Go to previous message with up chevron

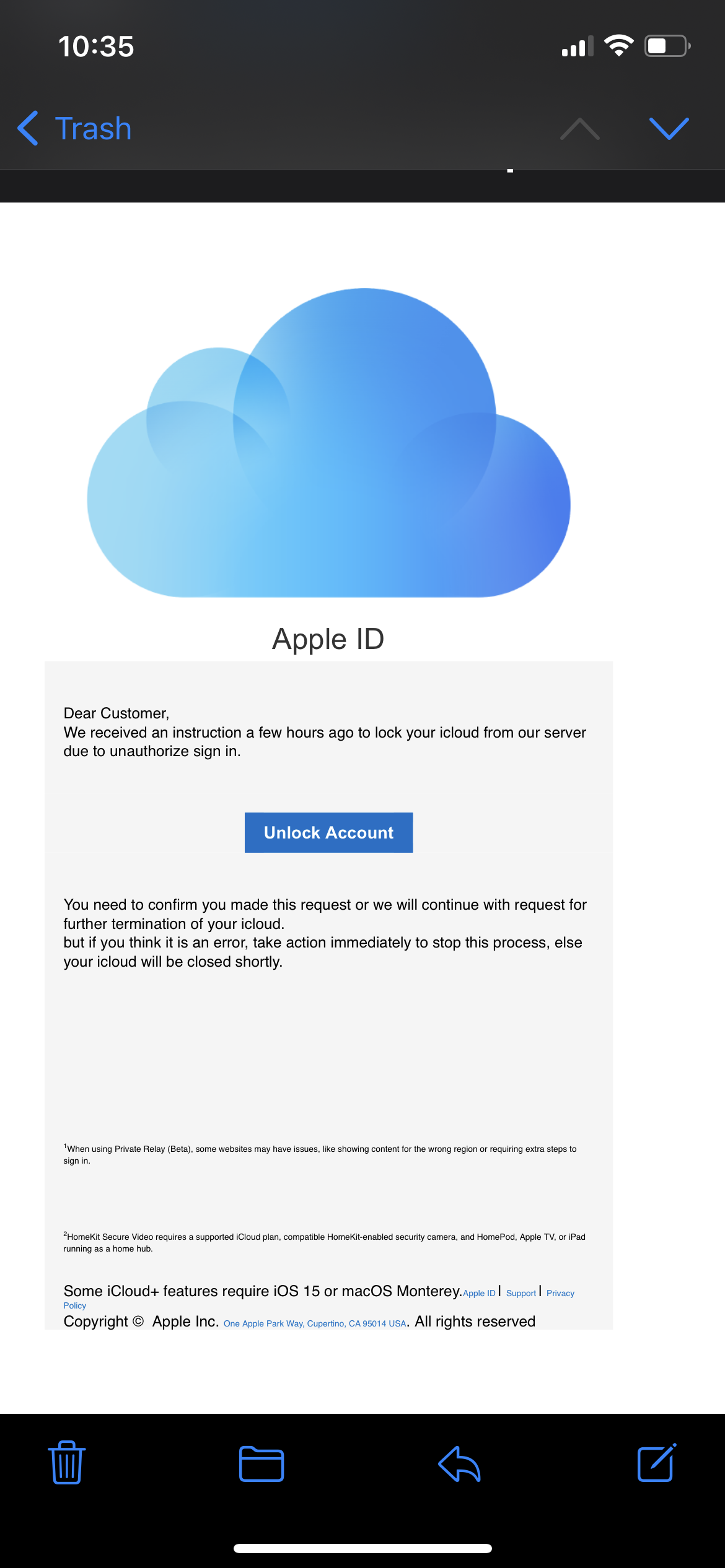(579, 129)
